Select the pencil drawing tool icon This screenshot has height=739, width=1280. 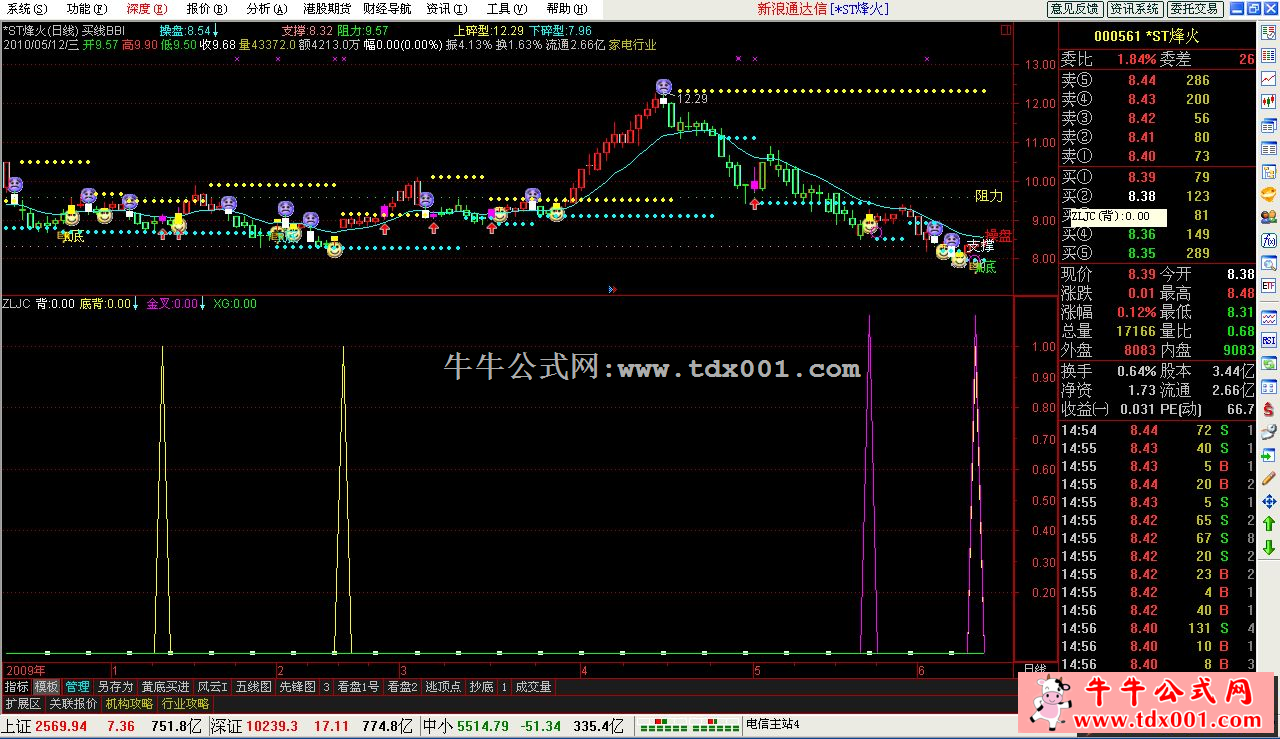click(1269, 478)
